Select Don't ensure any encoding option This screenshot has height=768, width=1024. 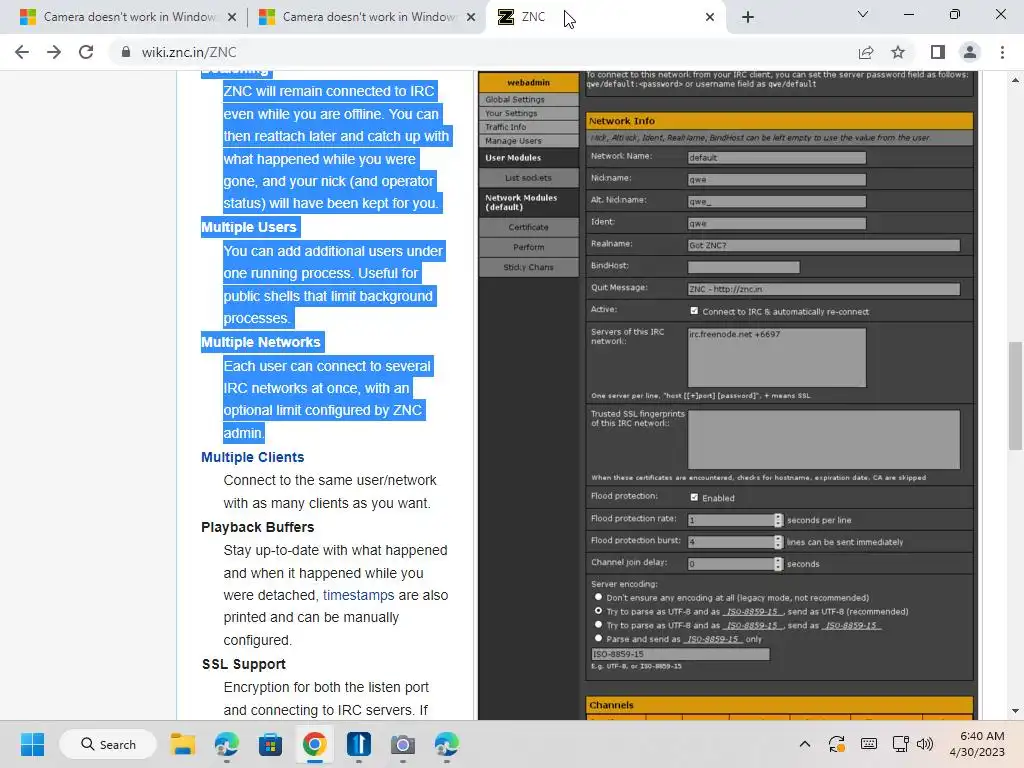point(598,597)
